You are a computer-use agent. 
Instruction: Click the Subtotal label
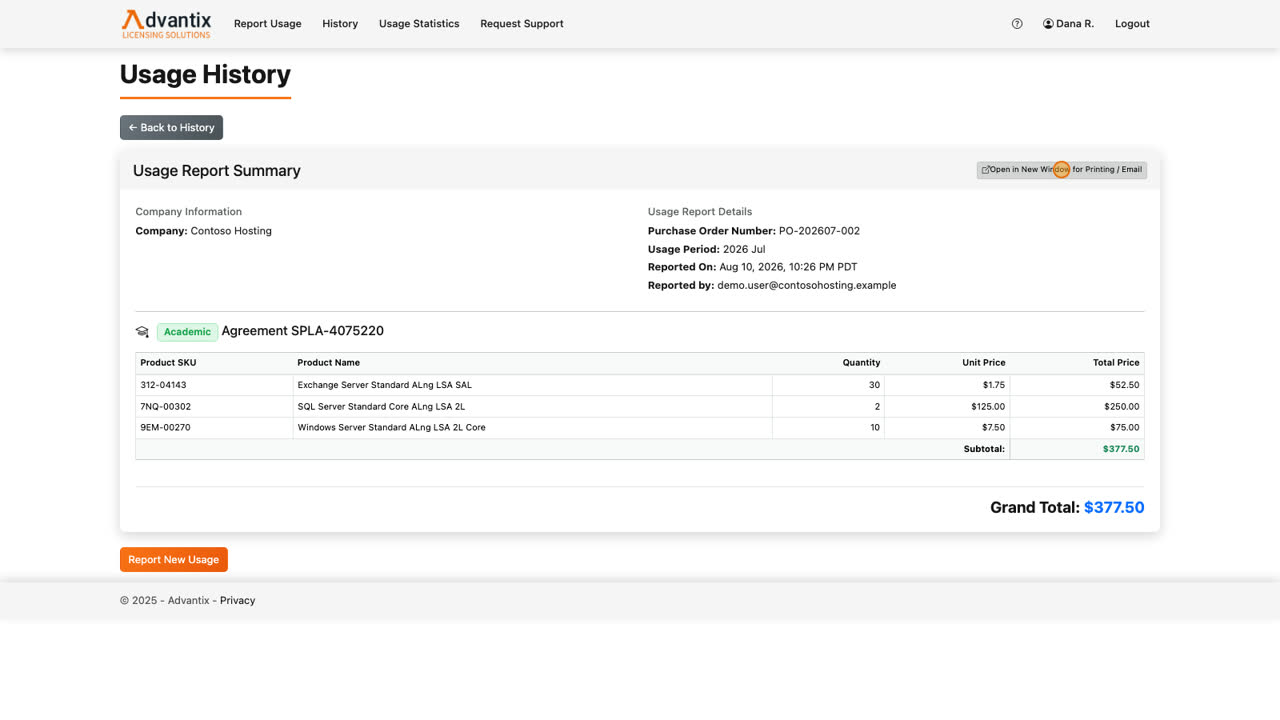pyautogui.click(x=984, y=449)
